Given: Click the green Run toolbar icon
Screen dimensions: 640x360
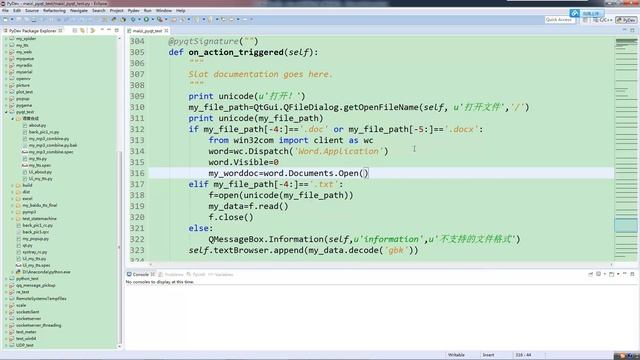Looking at the screenshot, I should [x=146, y=20].
